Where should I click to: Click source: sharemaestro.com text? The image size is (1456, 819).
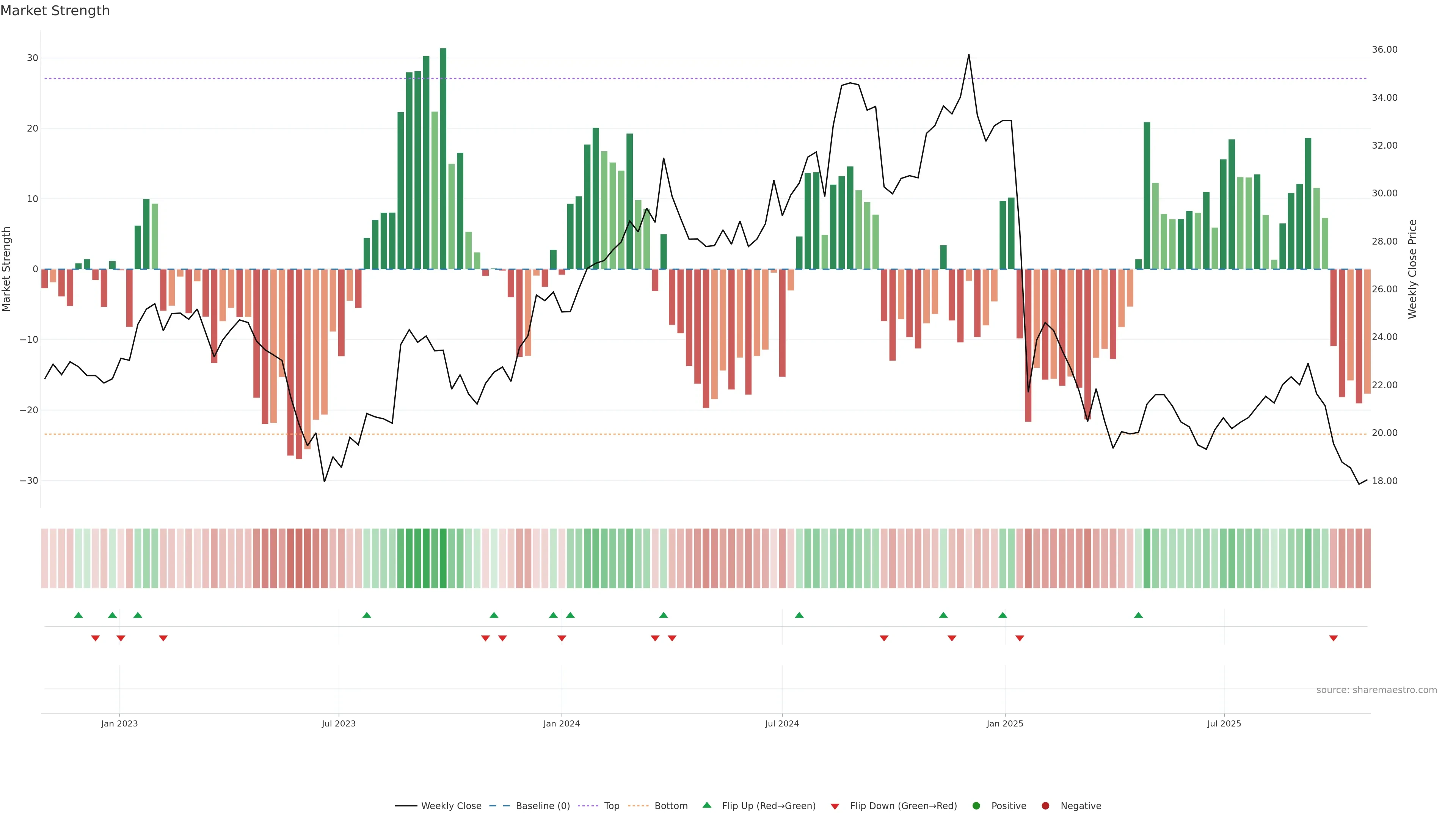[1376, 690]
